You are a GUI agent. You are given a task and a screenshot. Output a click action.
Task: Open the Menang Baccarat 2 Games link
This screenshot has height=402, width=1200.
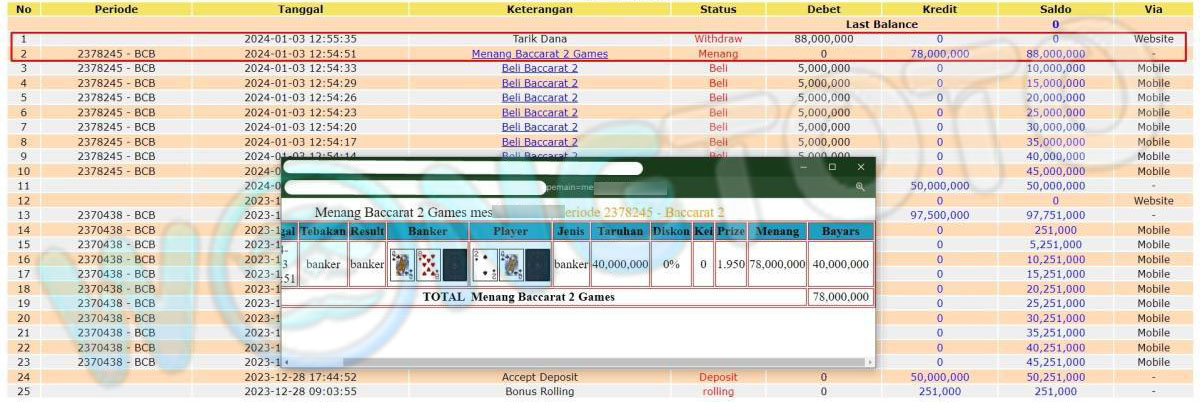click(539, 54)
